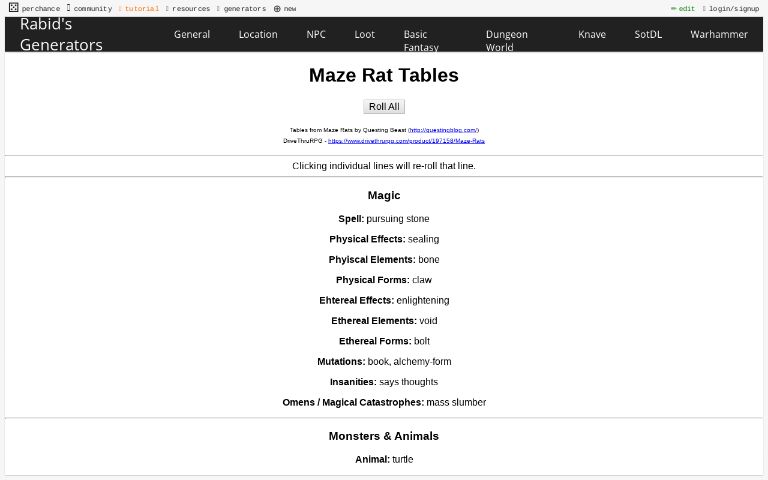Click the perchance dice logo icon
This screenshot has width=768, height=480.
click(x=13, y=8)
